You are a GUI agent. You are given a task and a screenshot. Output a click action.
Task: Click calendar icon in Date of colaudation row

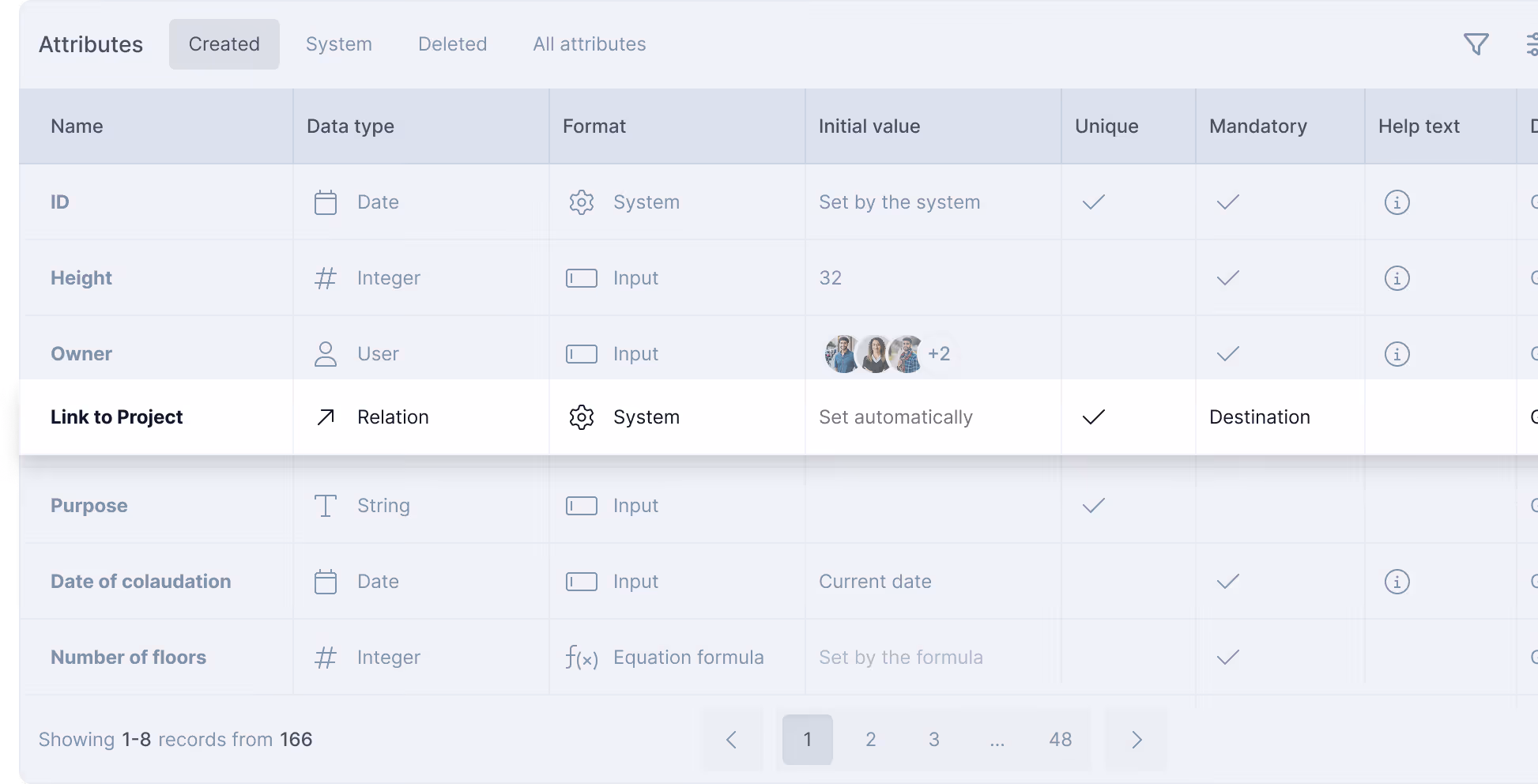tap(326, 582)
